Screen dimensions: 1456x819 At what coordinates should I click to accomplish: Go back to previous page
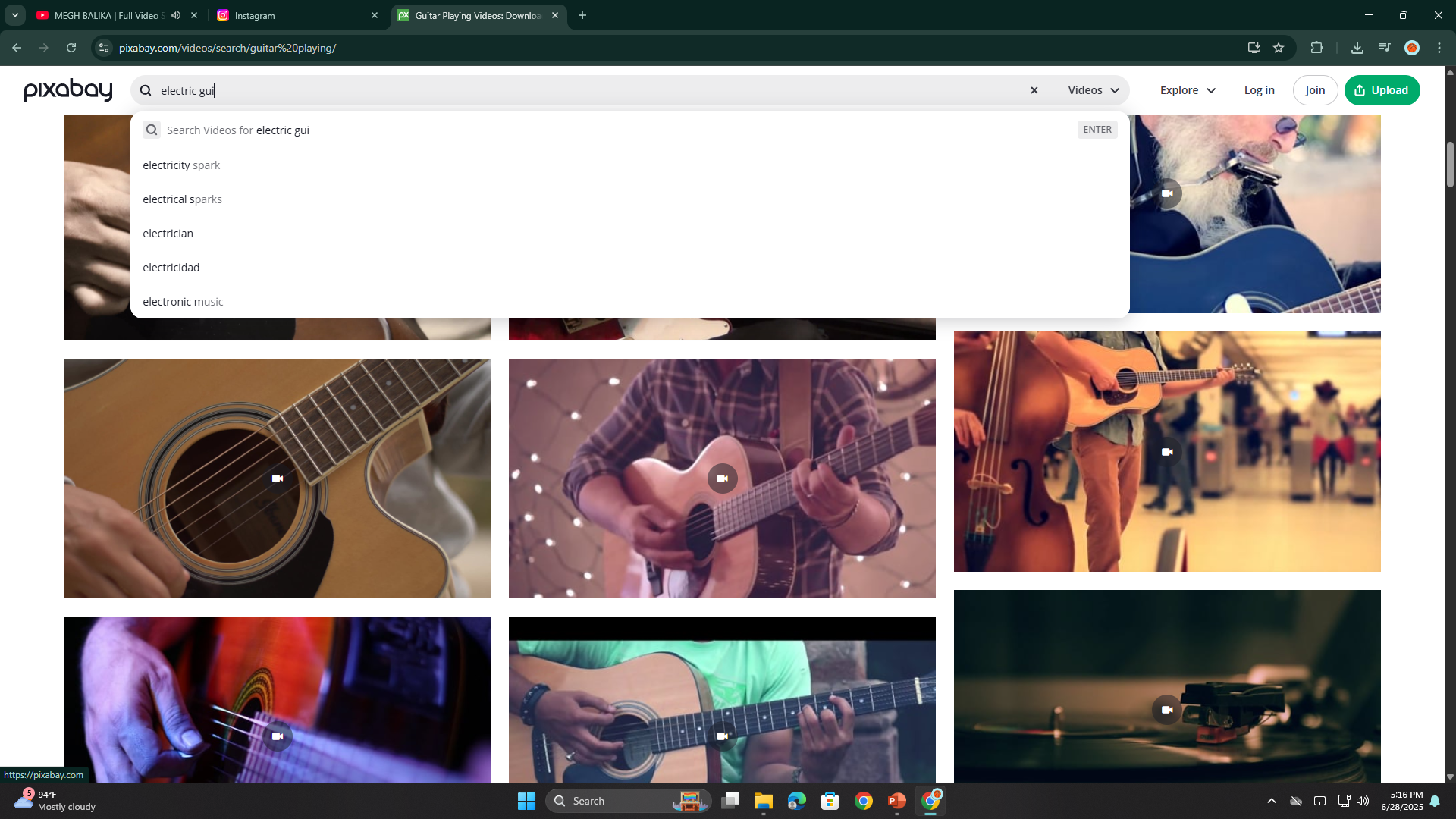point(17,48)
